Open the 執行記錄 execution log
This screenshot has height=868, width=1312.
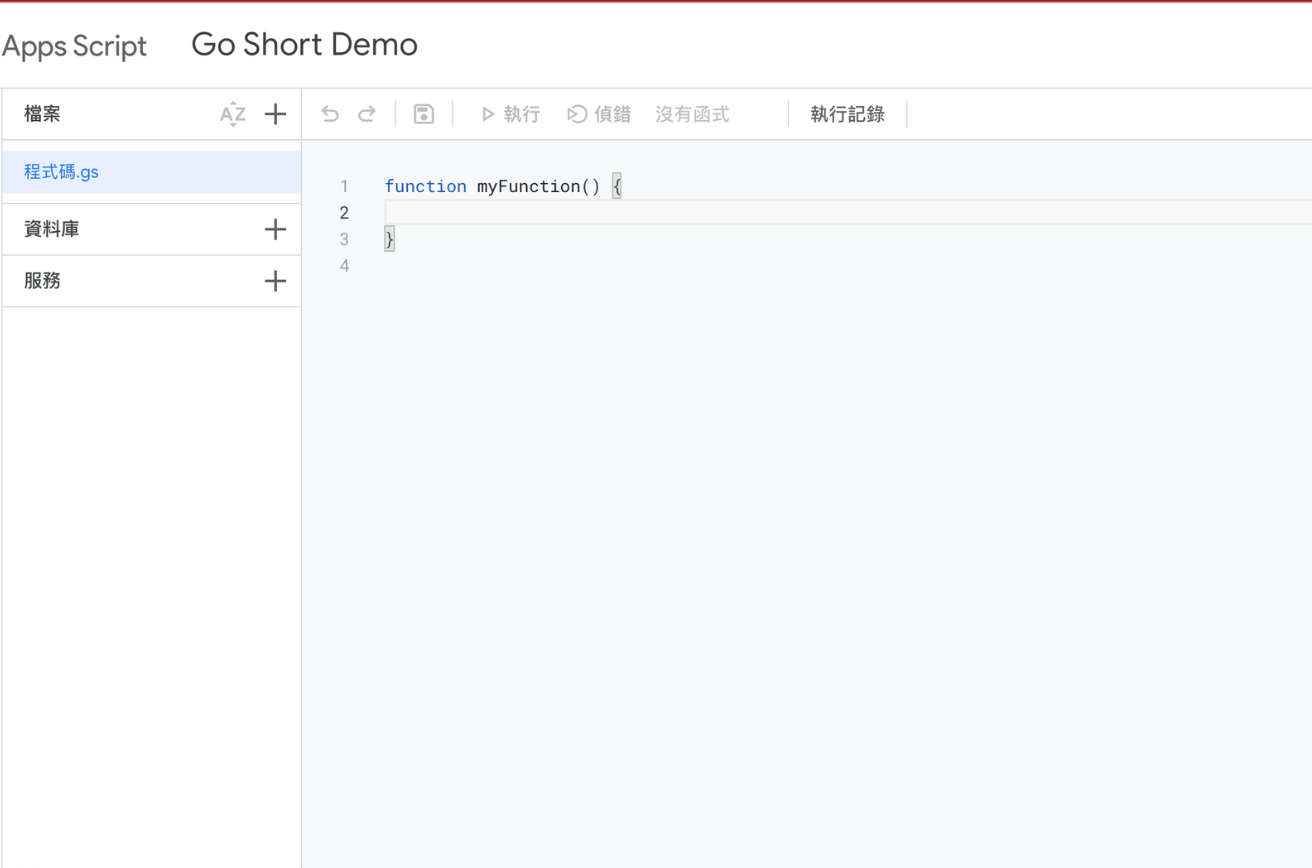point(847,114)
